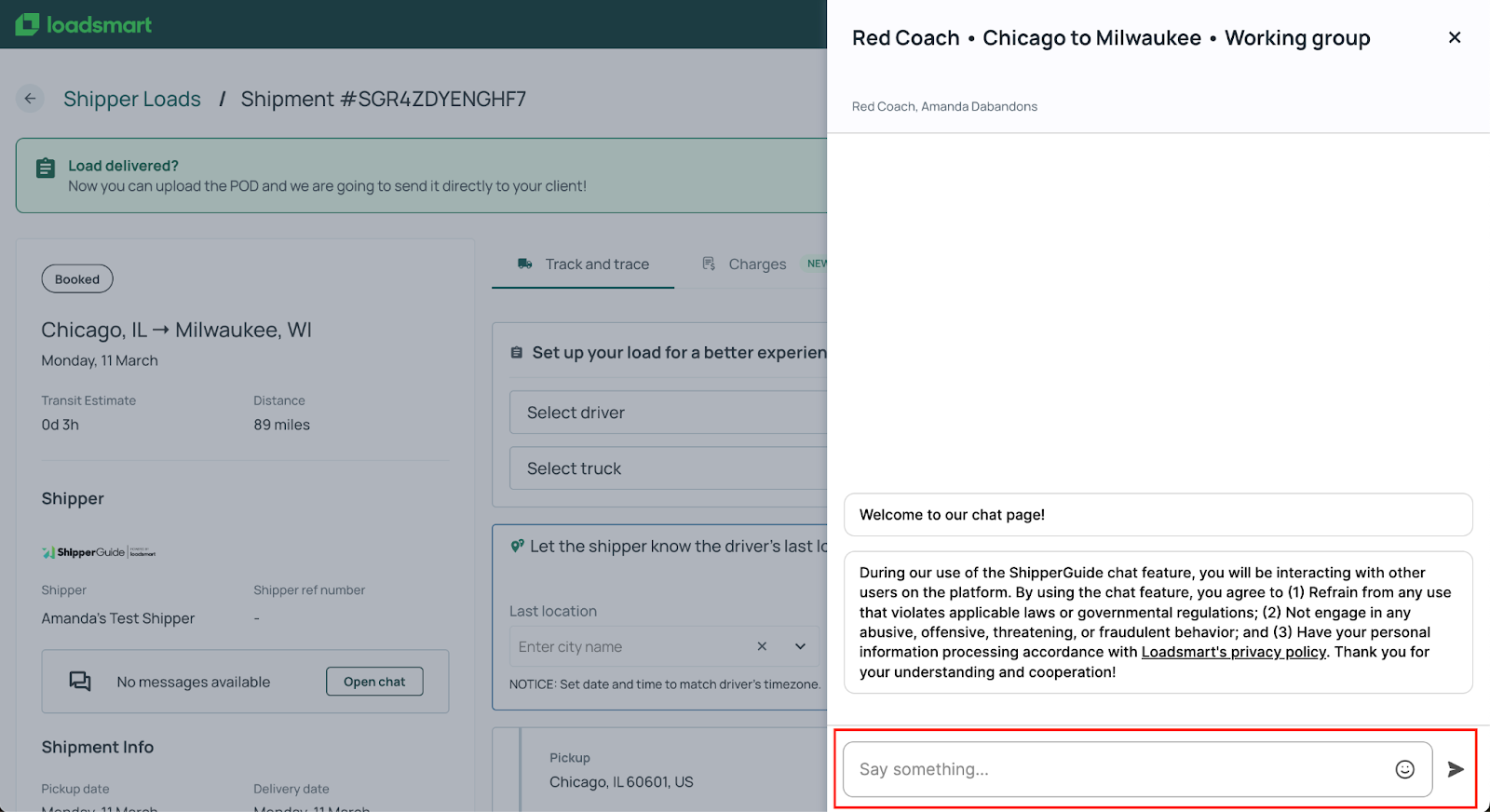Viewport: 1490px width, 812px height.
Task: Click the POD clipboard icon in banner
Action: [46, 169]
